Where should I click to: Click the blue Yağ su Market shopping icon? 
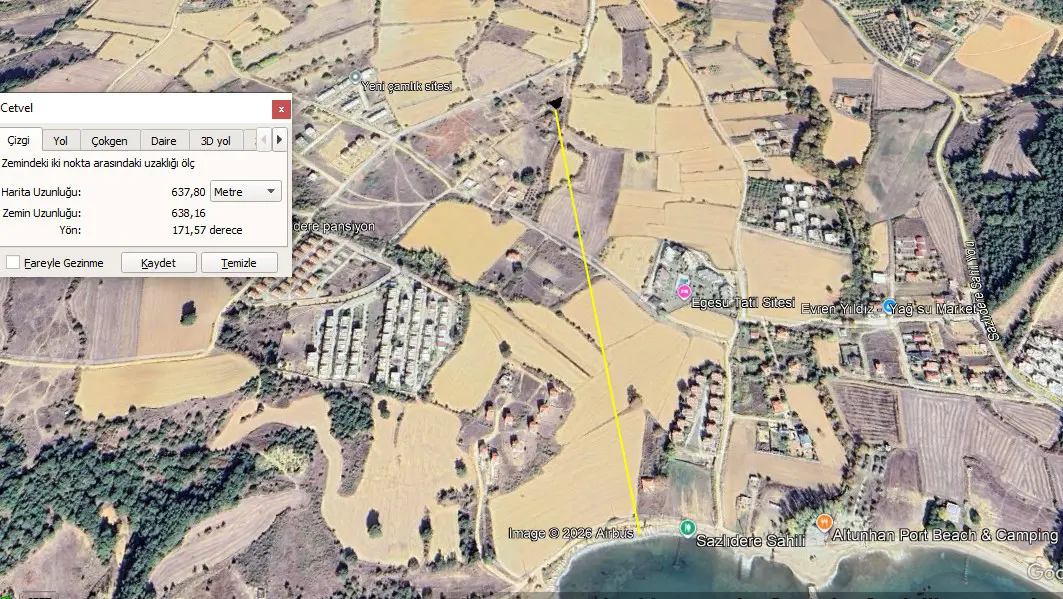pyautogui.click(x=890, y=306)
